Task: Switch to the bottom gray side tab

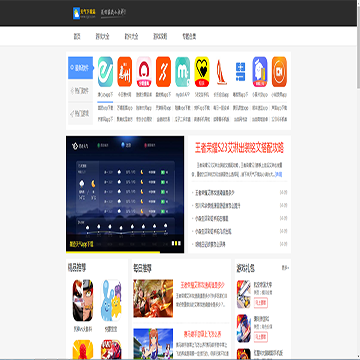Action: point(80,113)
